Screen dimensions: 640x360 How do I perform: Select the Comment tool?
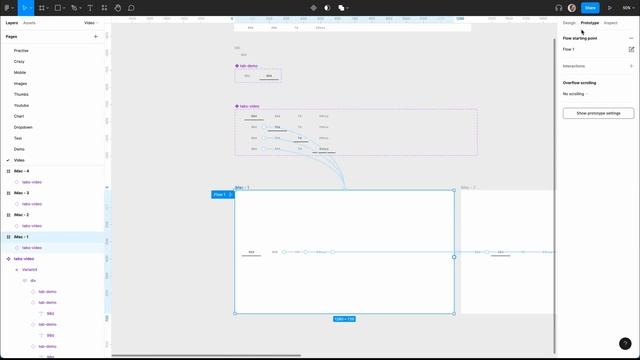click(x=131, y=8)
